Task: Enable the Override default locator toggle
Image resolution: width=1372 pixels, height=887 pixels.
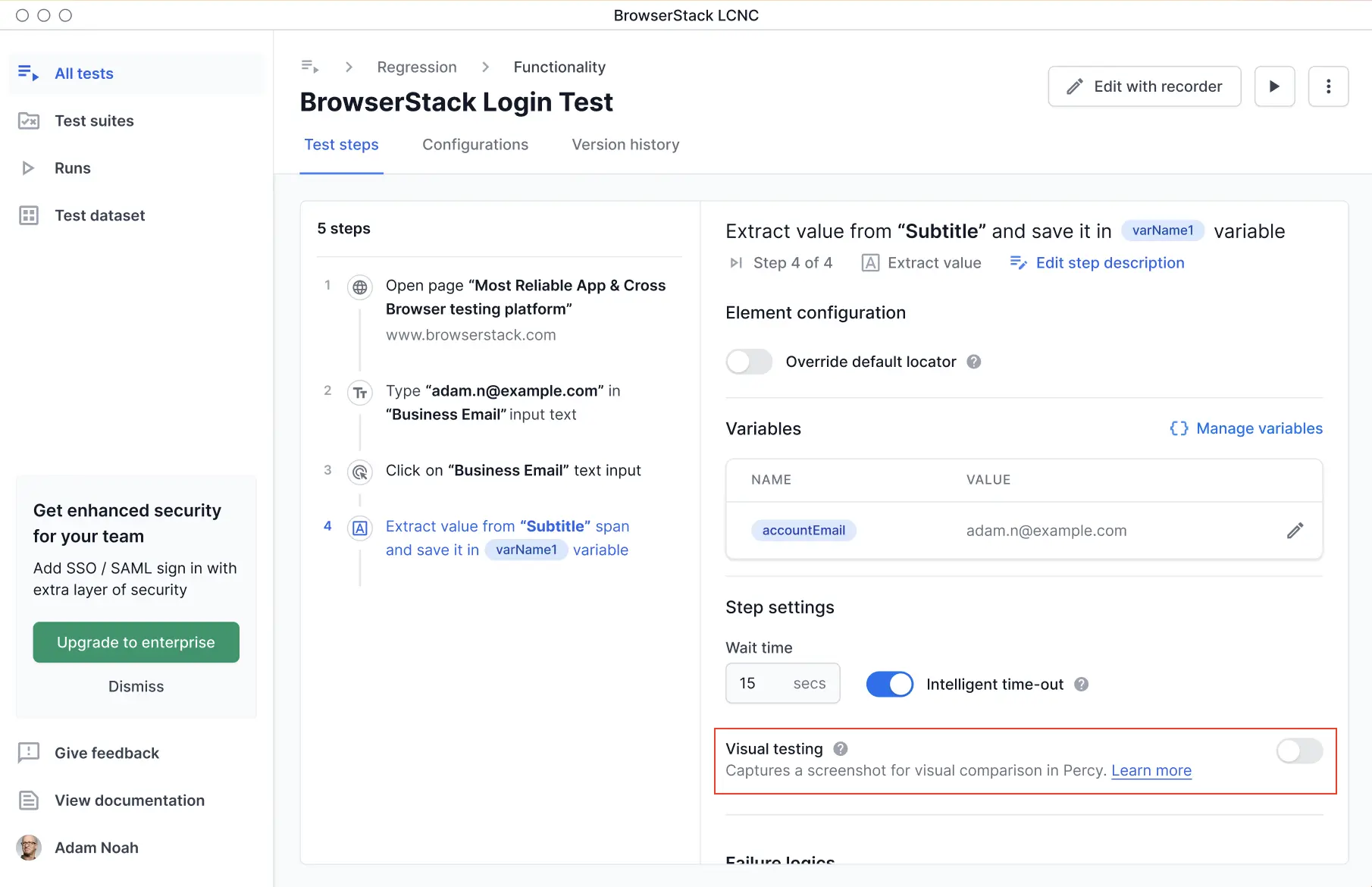Action: point(748,362)
